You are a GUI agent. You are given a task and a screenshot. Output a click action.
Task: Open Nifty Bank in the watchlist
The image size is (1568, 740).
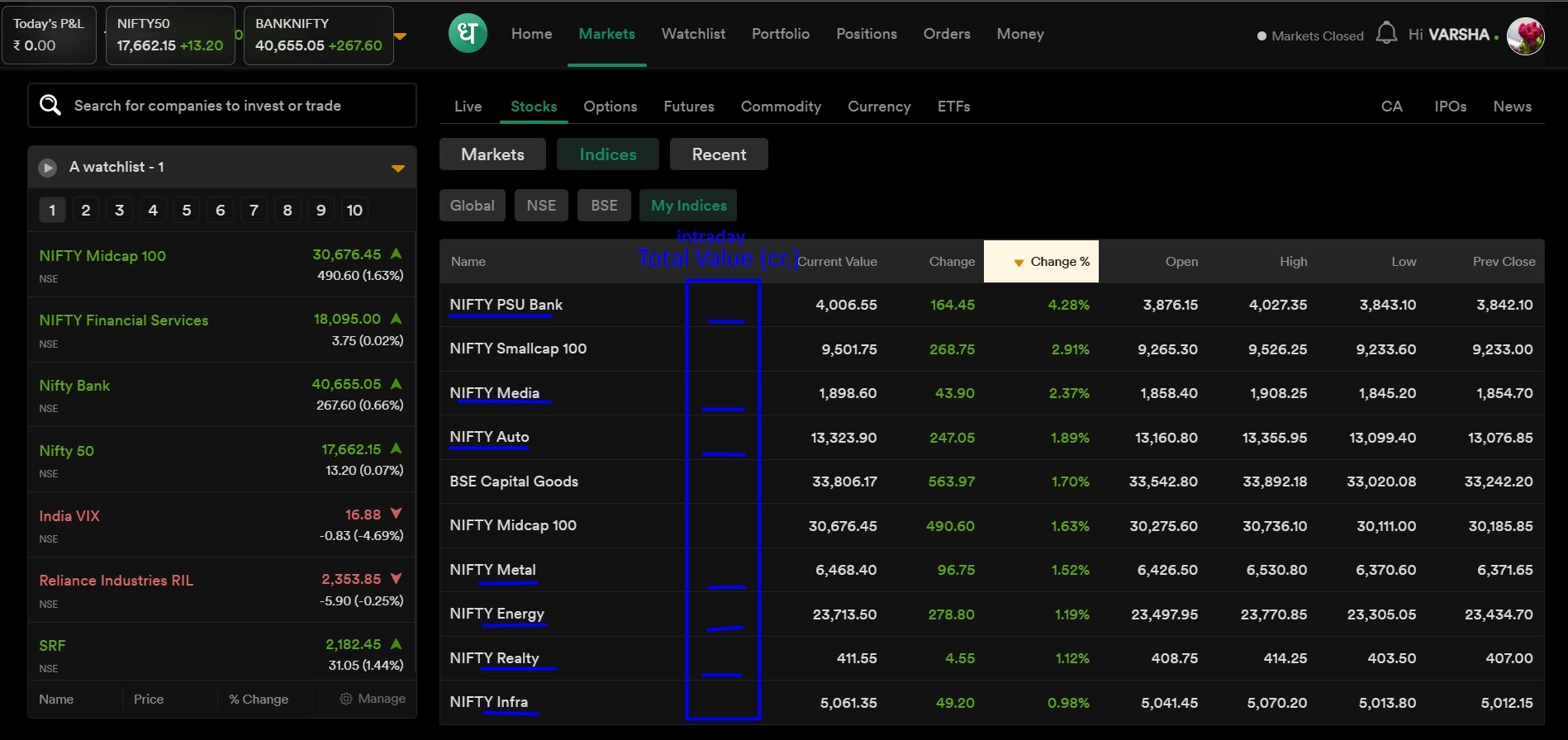coord(221,395)
